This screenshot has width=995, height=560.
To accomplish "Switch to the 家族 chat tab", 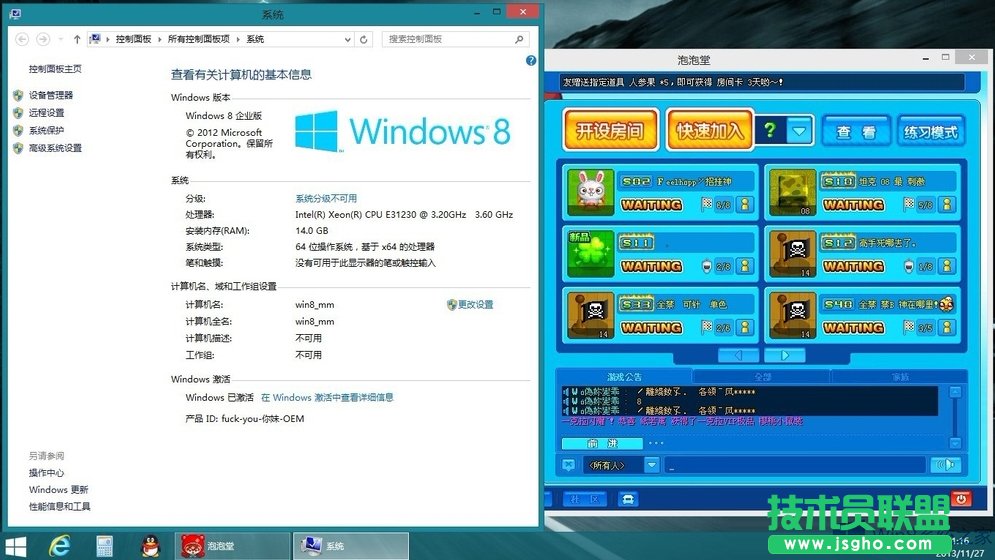I will tap(900, 377).
